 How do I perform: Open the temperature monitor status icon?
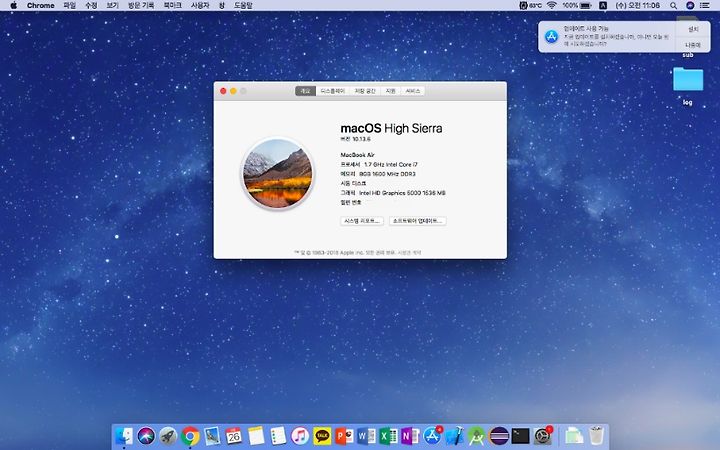(x=530, y=6)
